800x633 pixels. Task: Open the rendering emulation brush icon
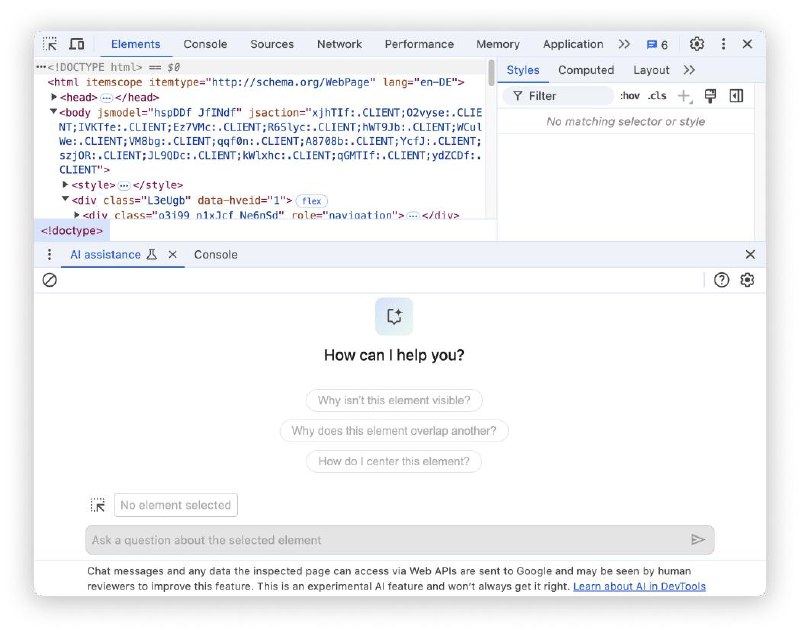(x=710, y=96)
